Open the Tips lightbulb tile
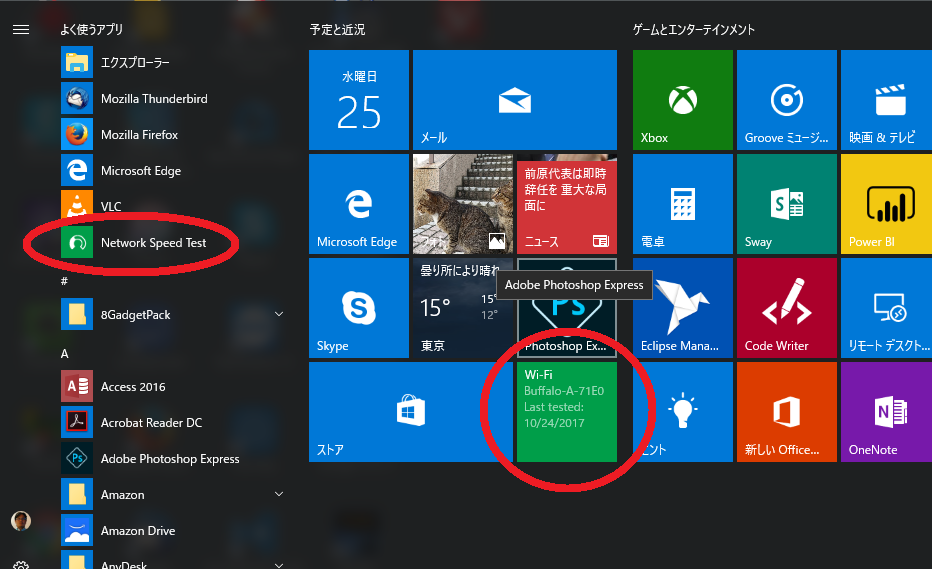Image resolution: width=932 pixels, height=569 pixels. (x=683, y=412)
